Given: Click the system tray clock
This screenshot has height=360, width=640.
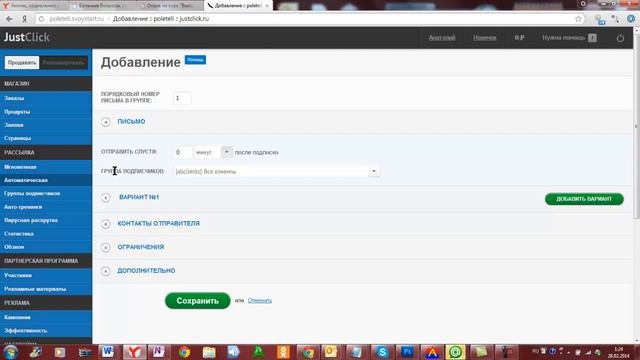Looking at the screenshot, I should click(x=618, y=352).
